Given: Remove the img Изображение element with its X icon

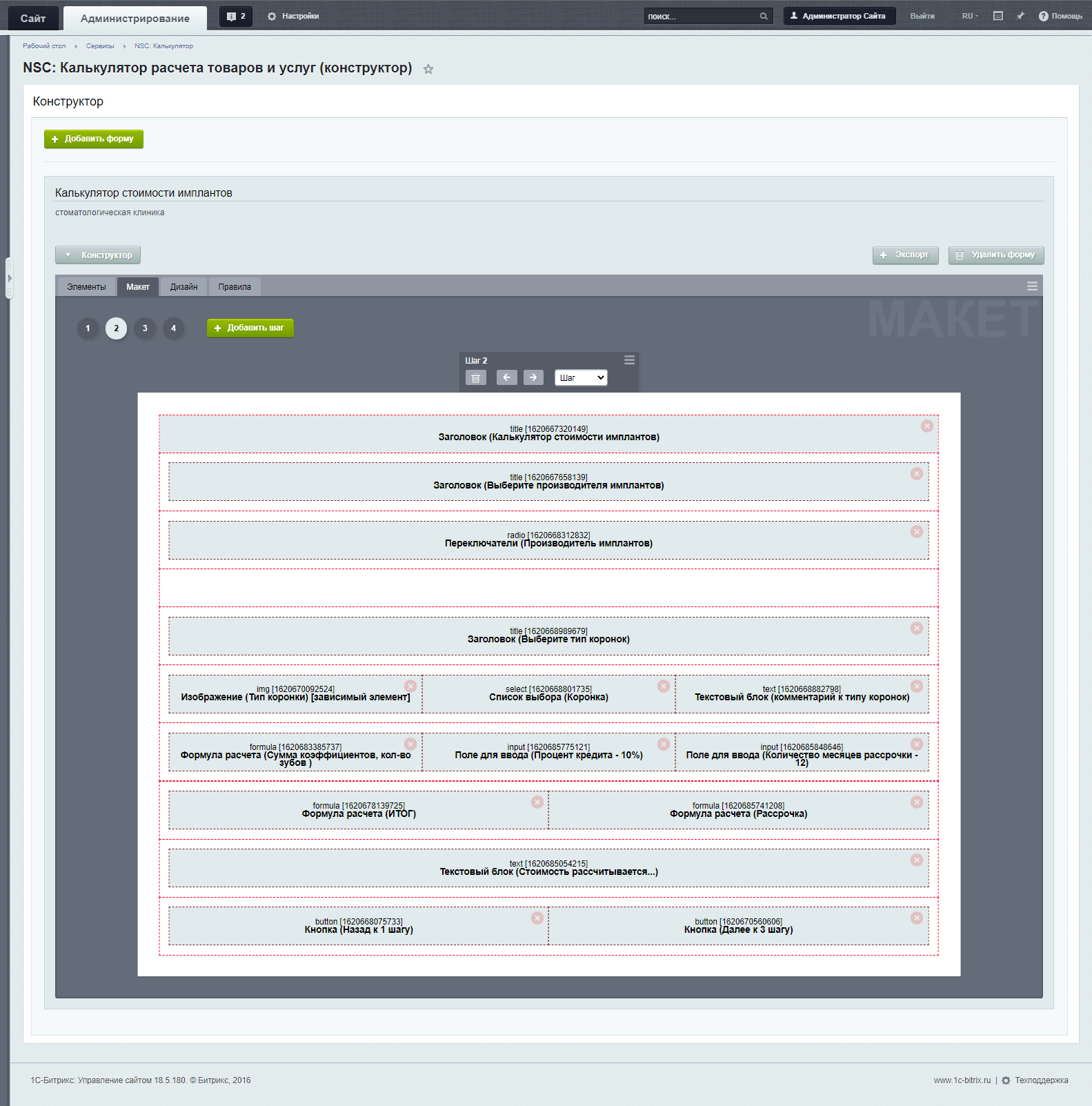Looking at the screenshot, I should [410, 687].
